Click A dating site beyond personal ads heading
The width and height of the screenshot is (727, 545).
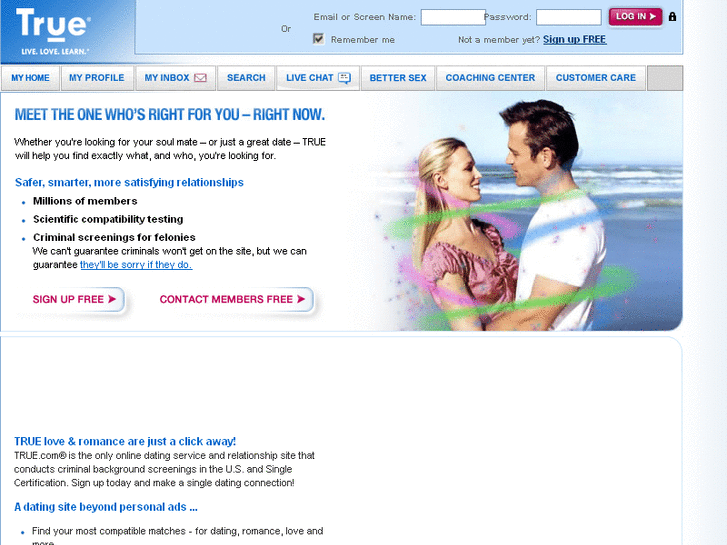tap(106, 507)
